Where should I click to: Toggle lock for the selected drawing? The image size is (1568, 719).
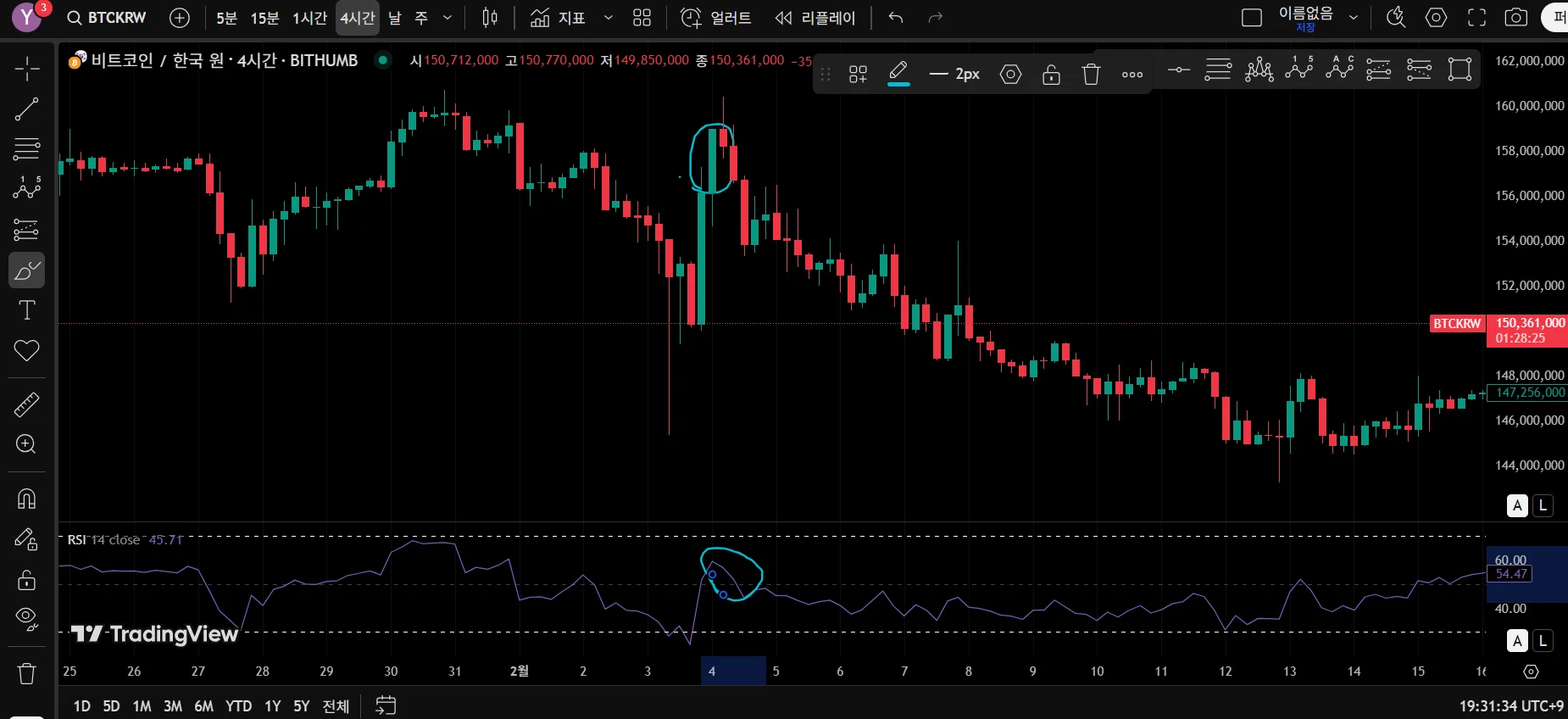pos(1051,75)
